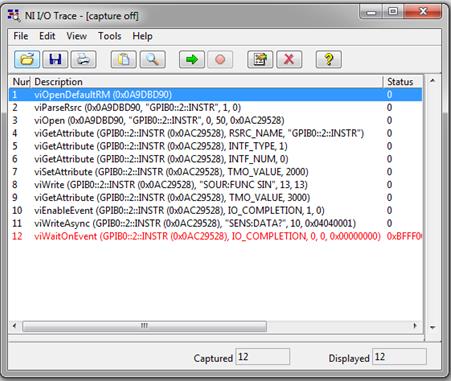The width and height of the screenshot is (451, 381).
Task: Select viGetAttribute TMO_VALUE 3000 row
Action: point(216,197)
